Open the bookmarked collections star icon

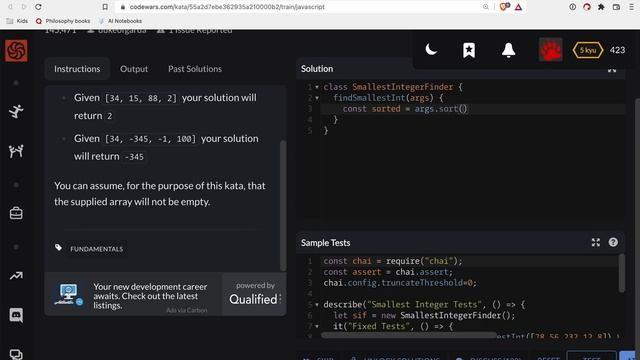469,50
